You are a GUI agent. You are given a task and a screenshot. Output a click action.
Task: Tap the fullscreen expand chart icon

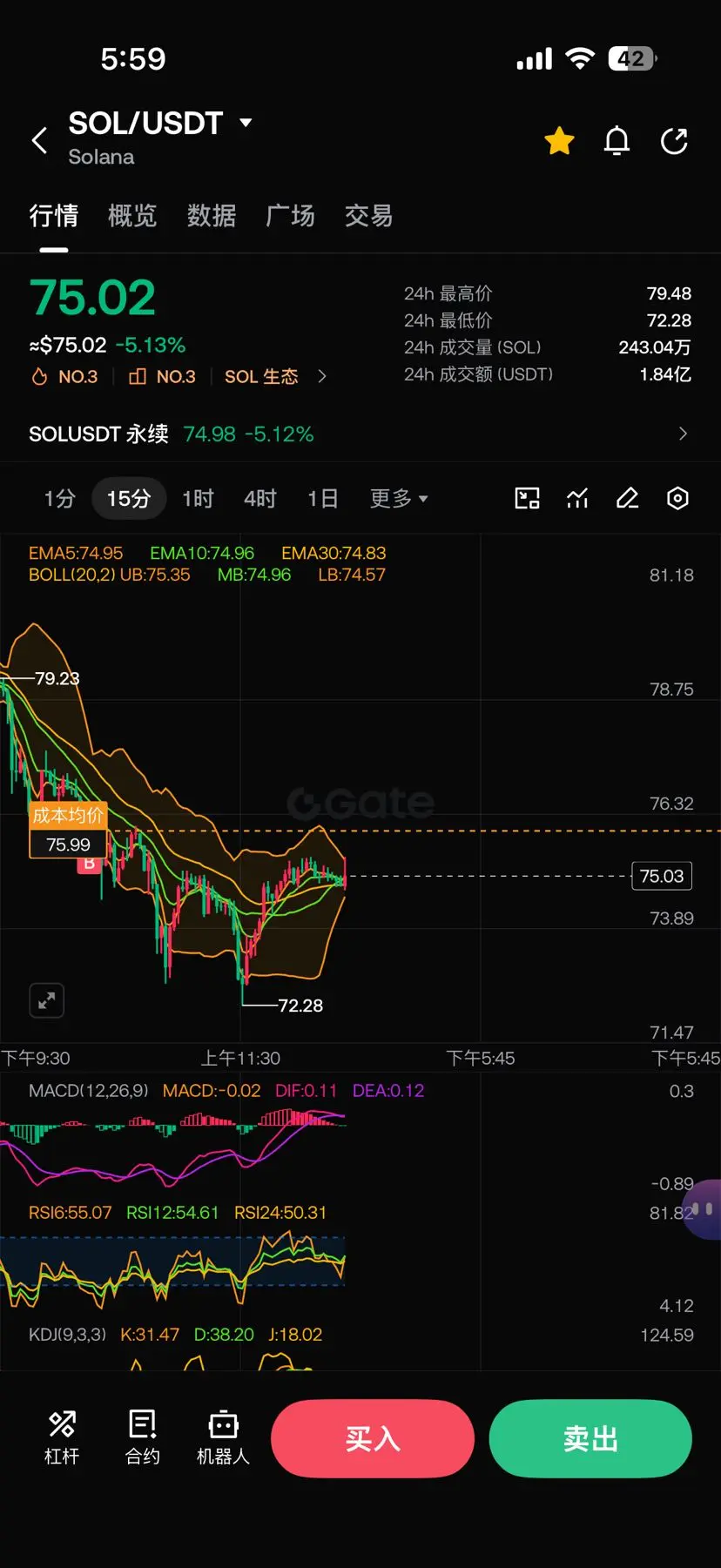click(47, 1000)
